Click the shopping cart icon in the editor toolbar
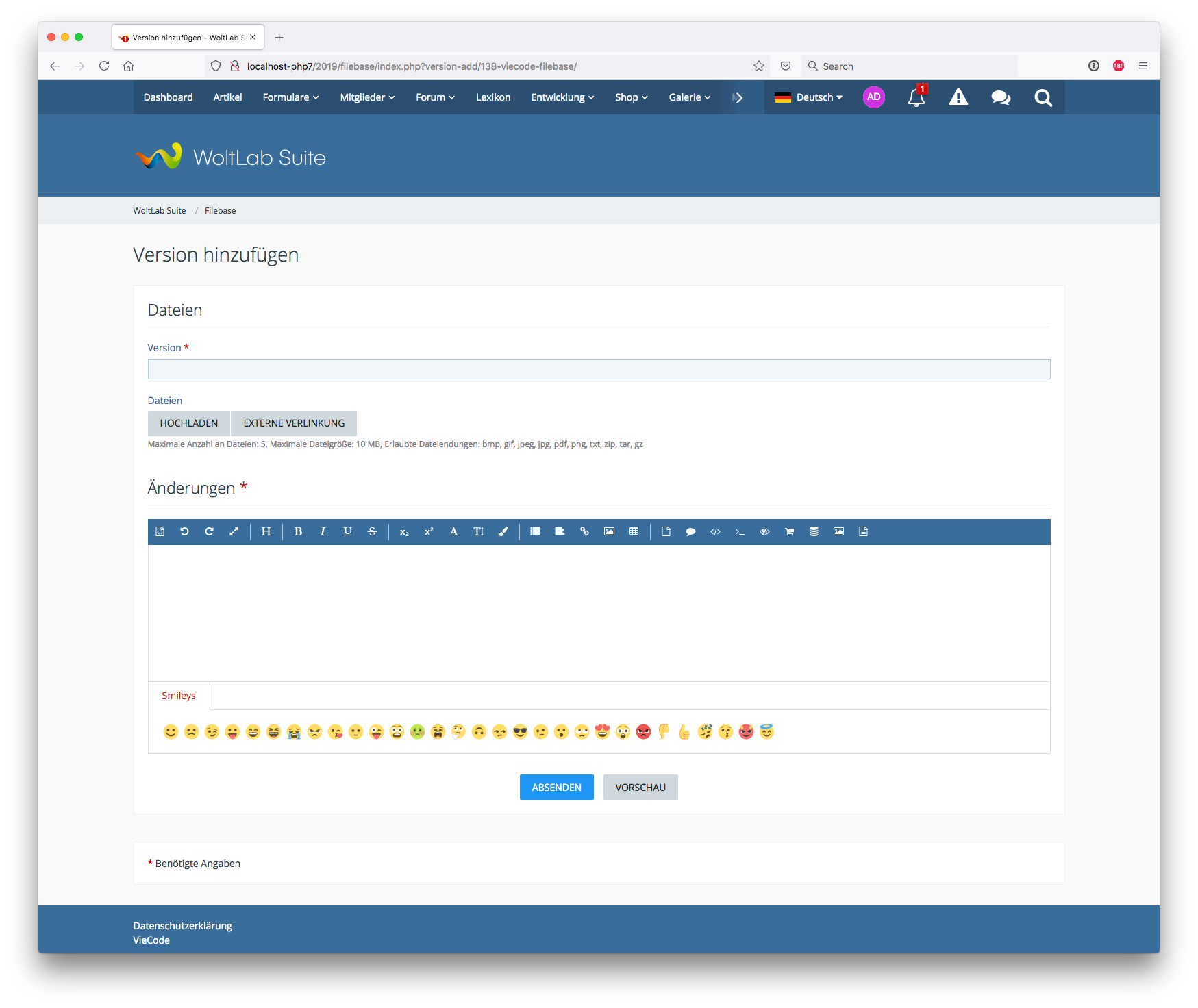This screenshot has height=1008, width=1198. [x=789, y=531]
